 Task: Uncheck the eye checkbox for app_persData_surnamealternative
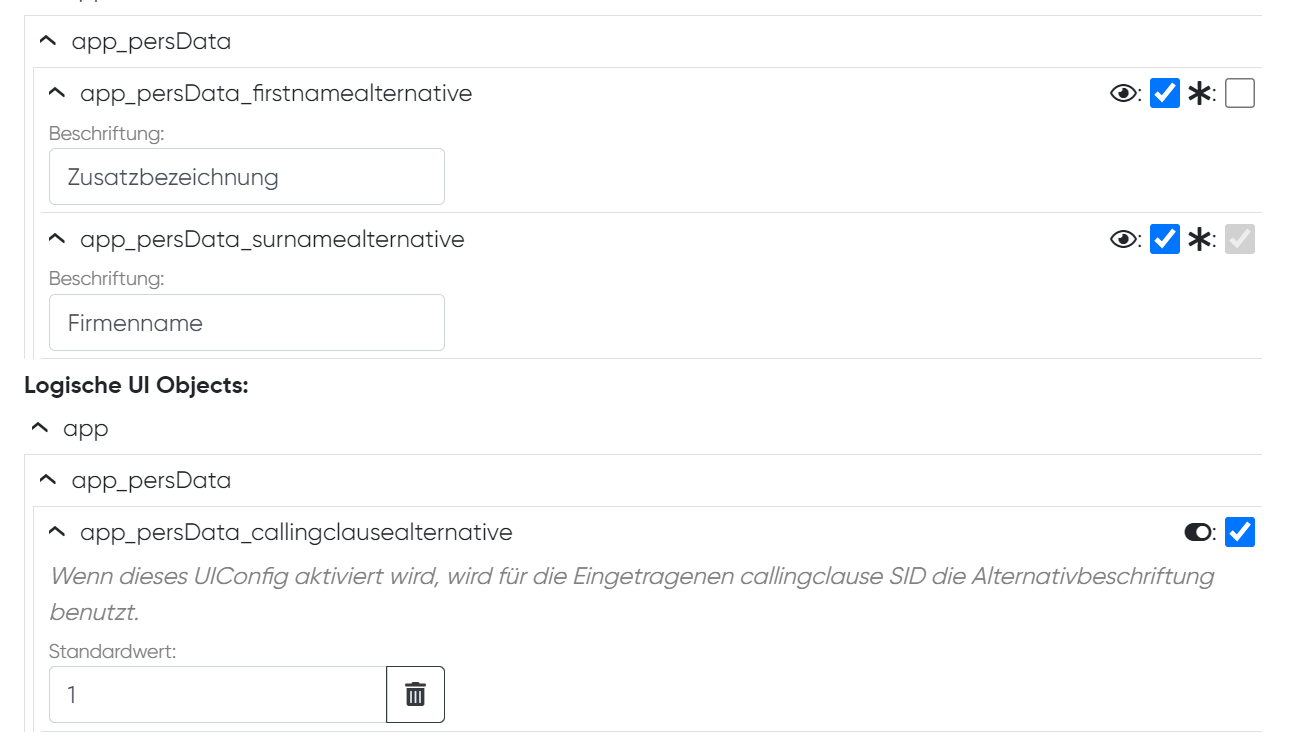1164,239
